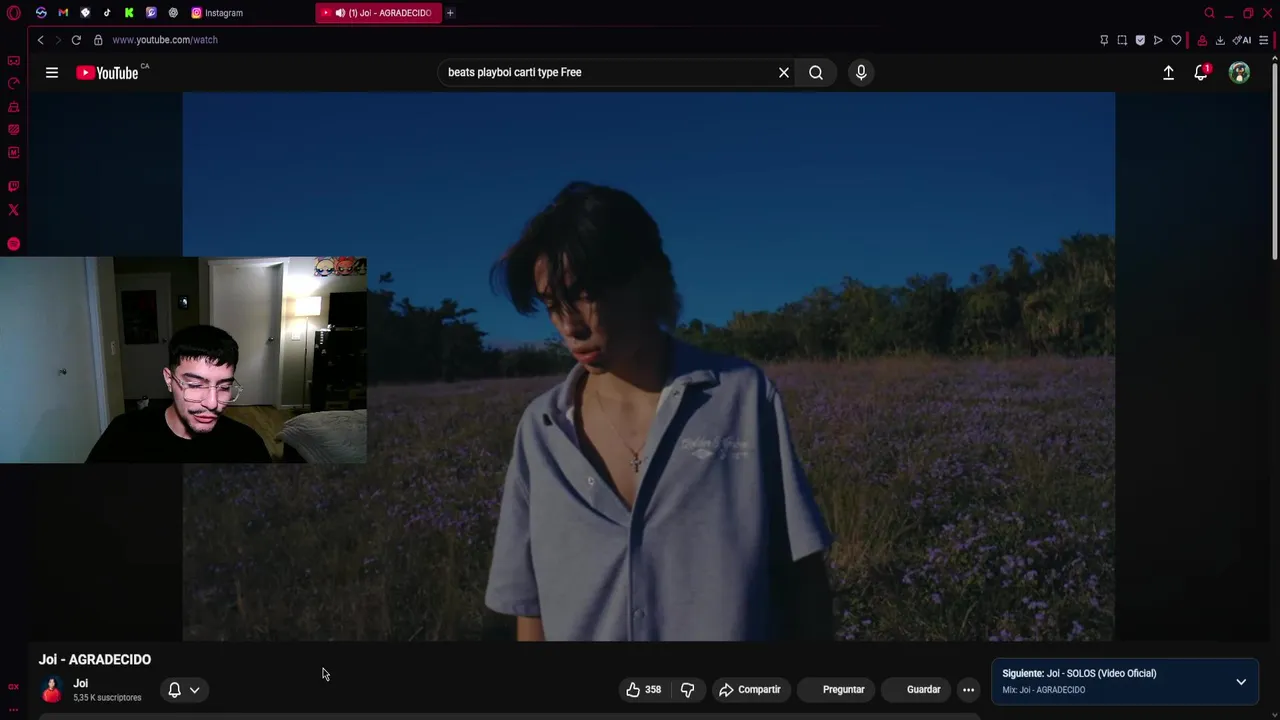The image size is (1280, 720).
Task: Open YouTube notifications bell
Action: pyautogui.click(x=1201, y=72)
